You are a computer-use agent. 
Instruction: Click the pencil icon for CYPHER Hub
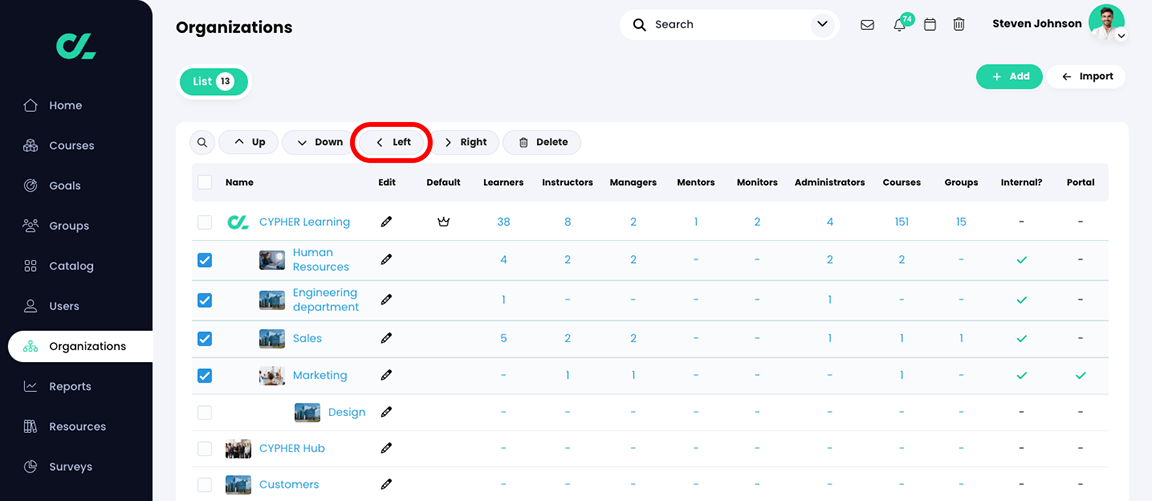(x=386, y=448)
